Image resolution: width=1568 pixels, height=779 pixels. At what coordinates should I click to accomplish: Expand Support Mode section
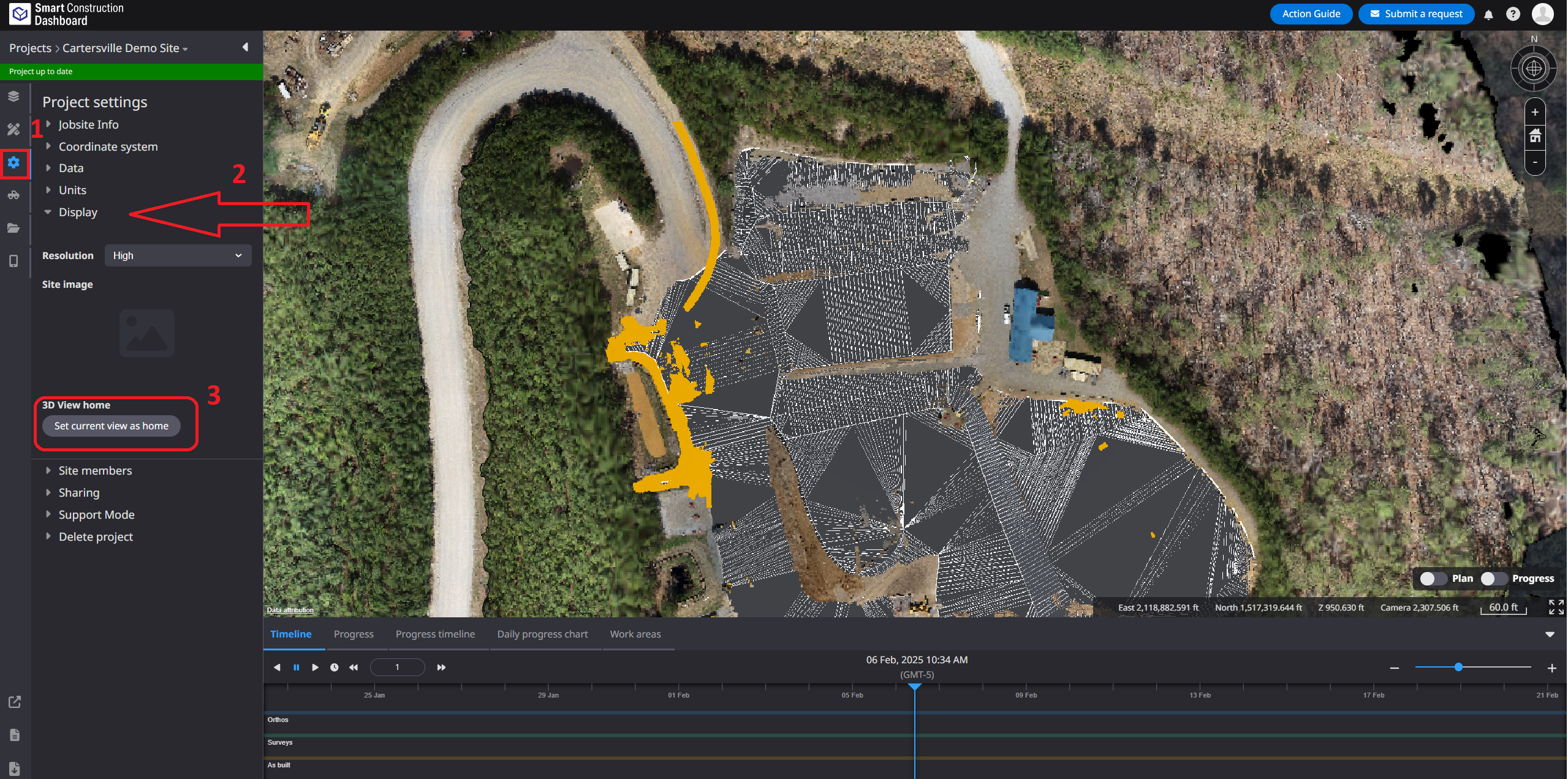96,514
